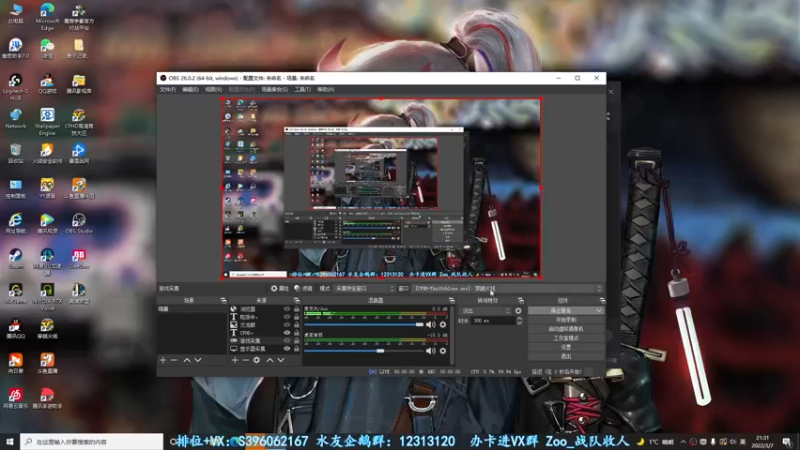Toggle the lock on the 浏览器 source
The image size is (800, 450).
point(296,309)
